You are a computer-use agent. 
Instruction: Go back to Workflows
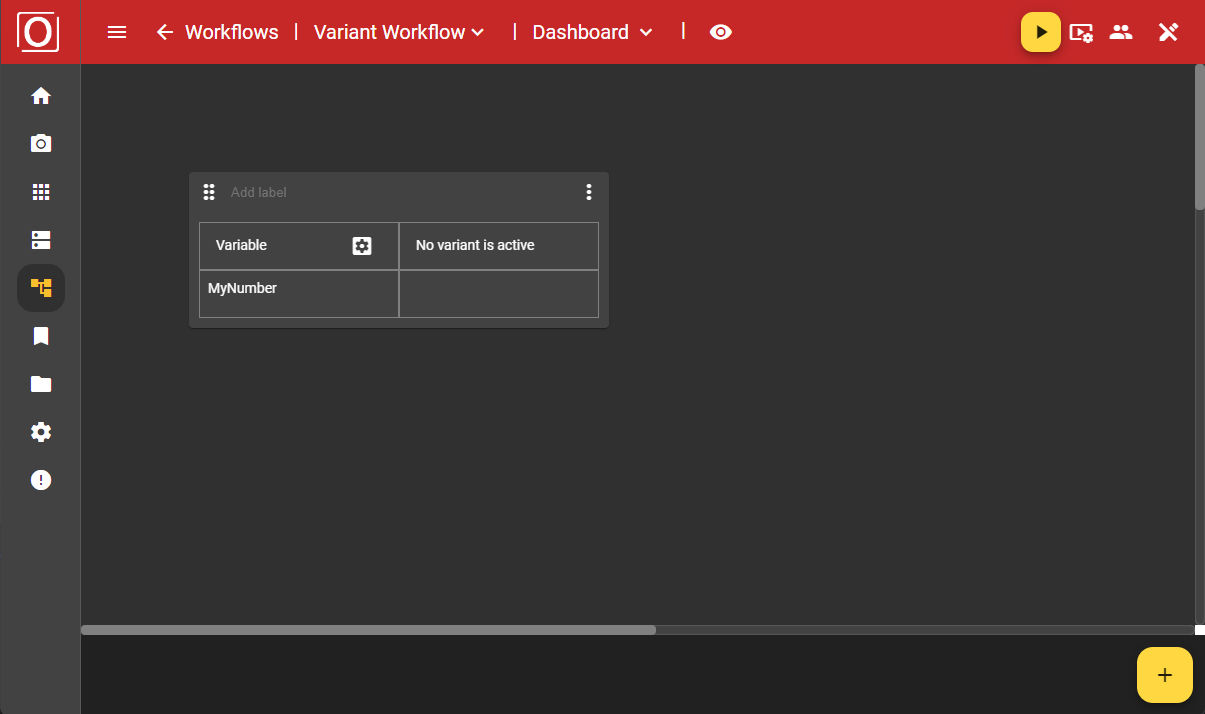(x=217, y=32)
